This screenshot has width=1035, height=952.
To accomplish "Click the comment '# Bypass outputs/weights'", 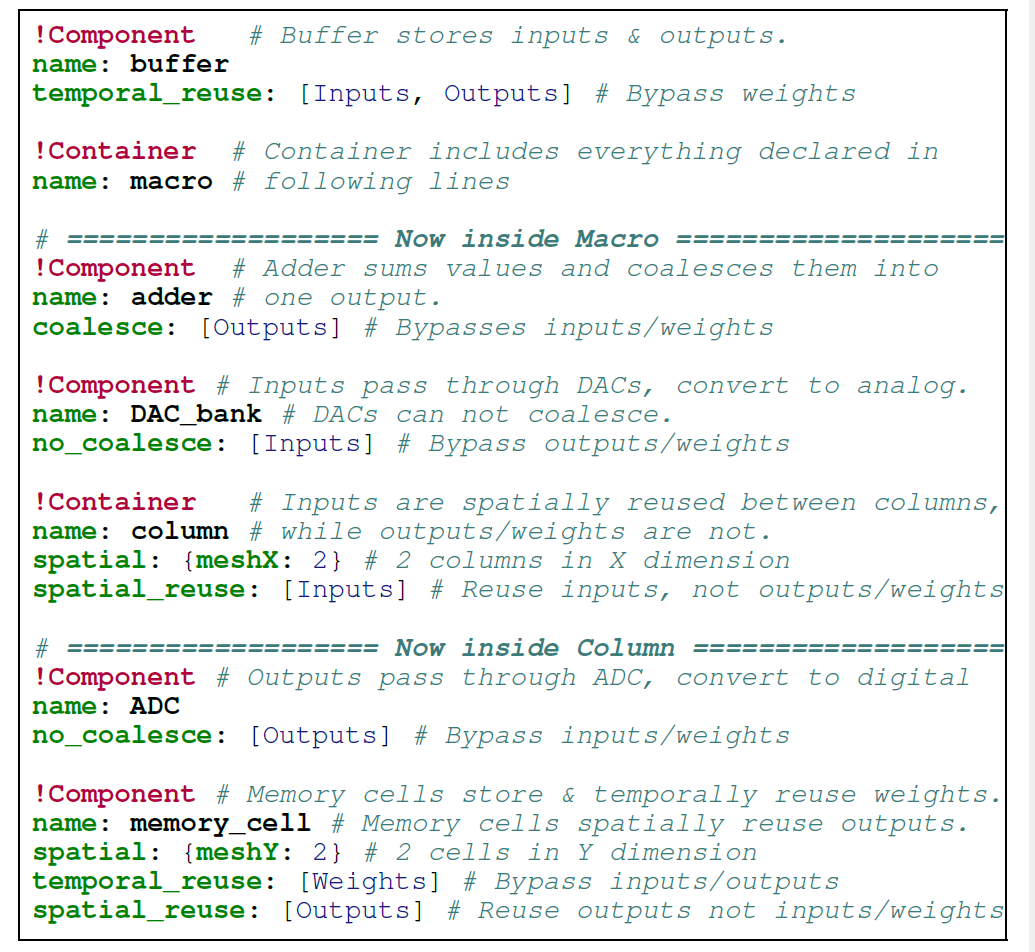I will point(594,444).
